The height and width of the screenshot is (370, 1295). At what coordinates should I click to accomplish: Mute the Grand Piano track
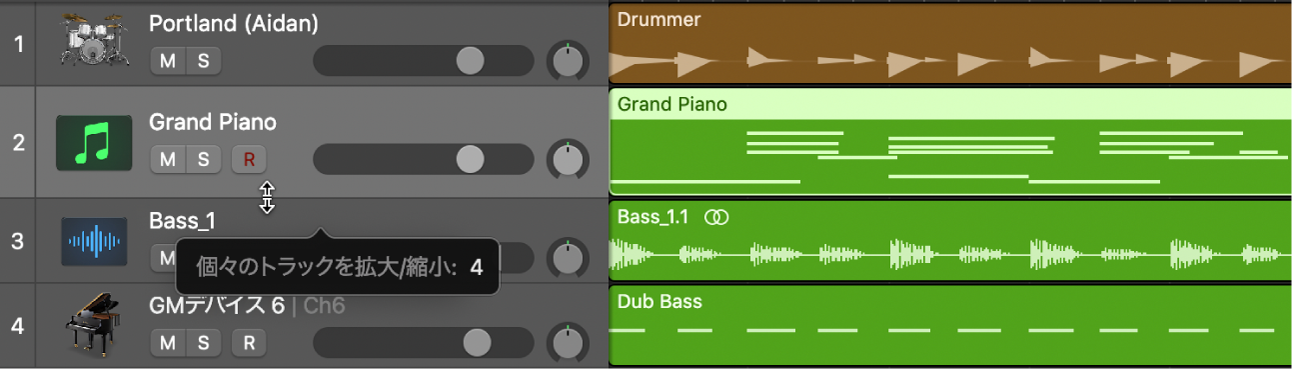pyautogui.click(x=168, y=159)
